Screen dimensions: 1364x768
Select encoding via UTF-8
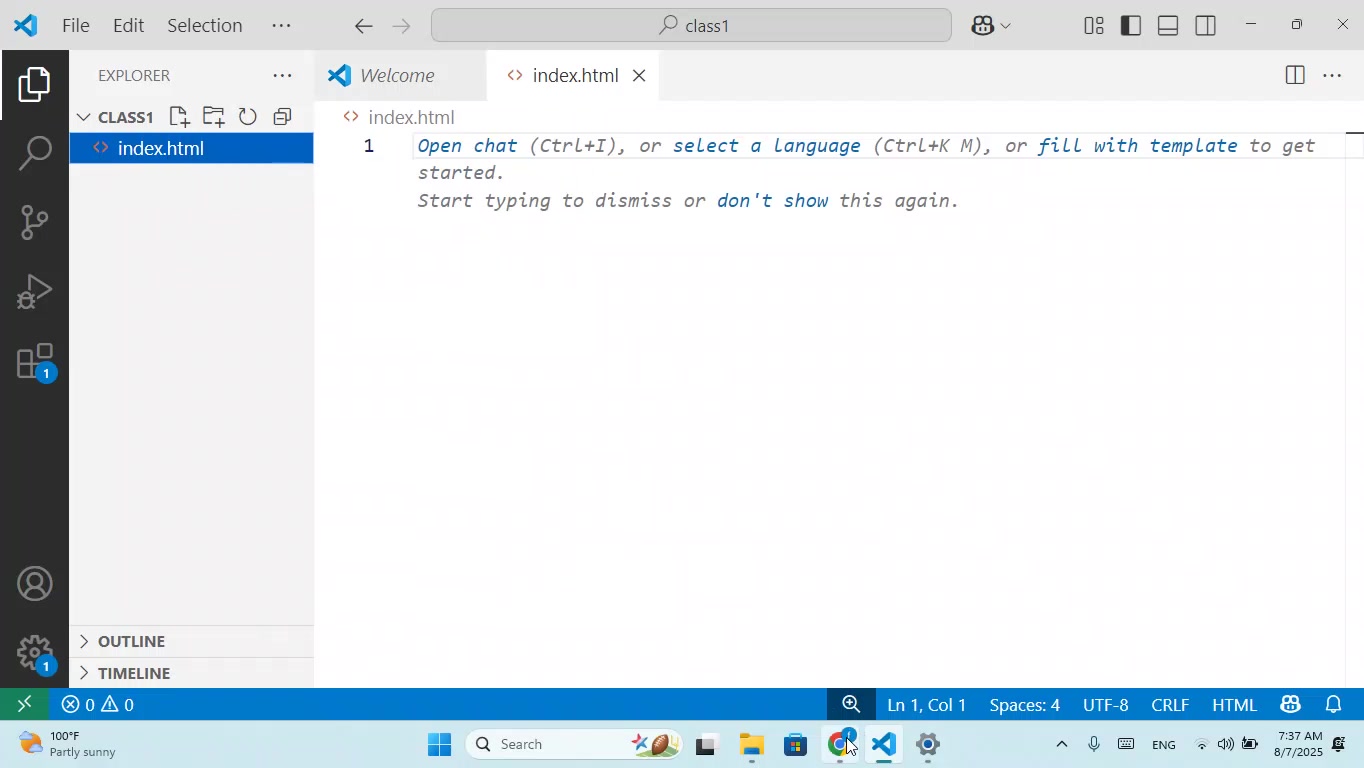1106,705
